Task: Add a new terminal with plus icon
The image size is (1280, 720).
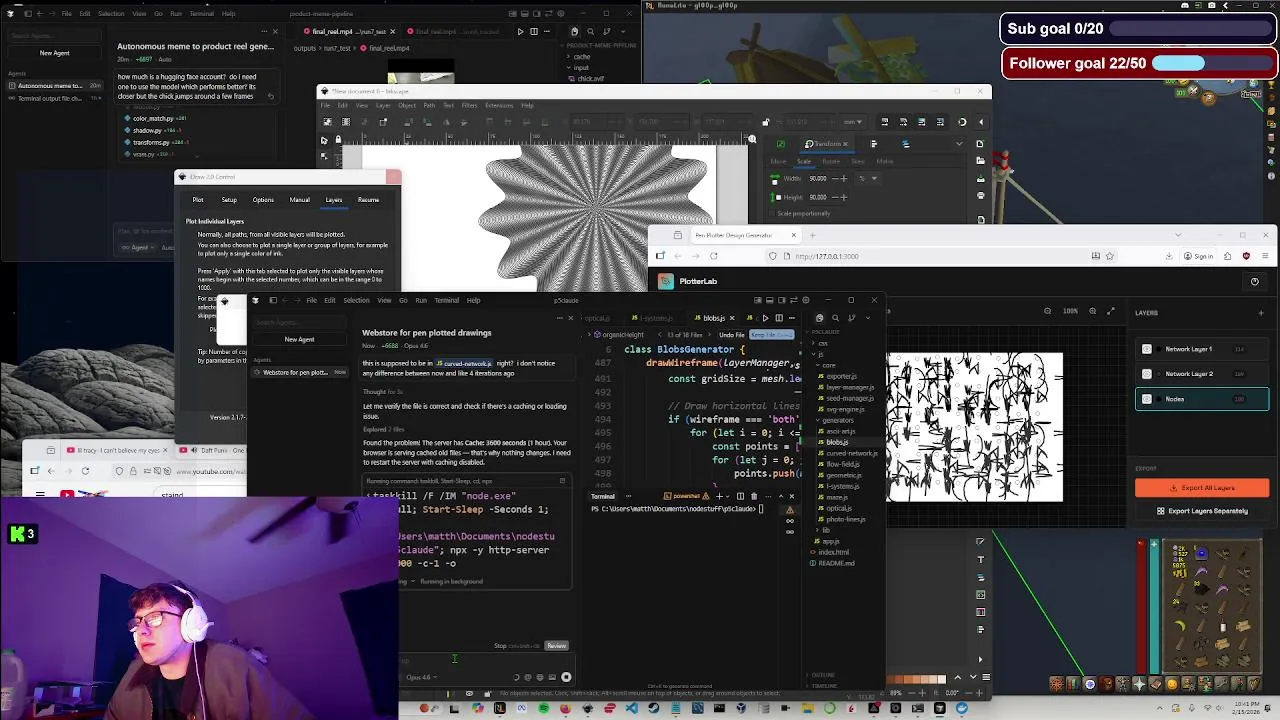Action: (x=719, y=496)
